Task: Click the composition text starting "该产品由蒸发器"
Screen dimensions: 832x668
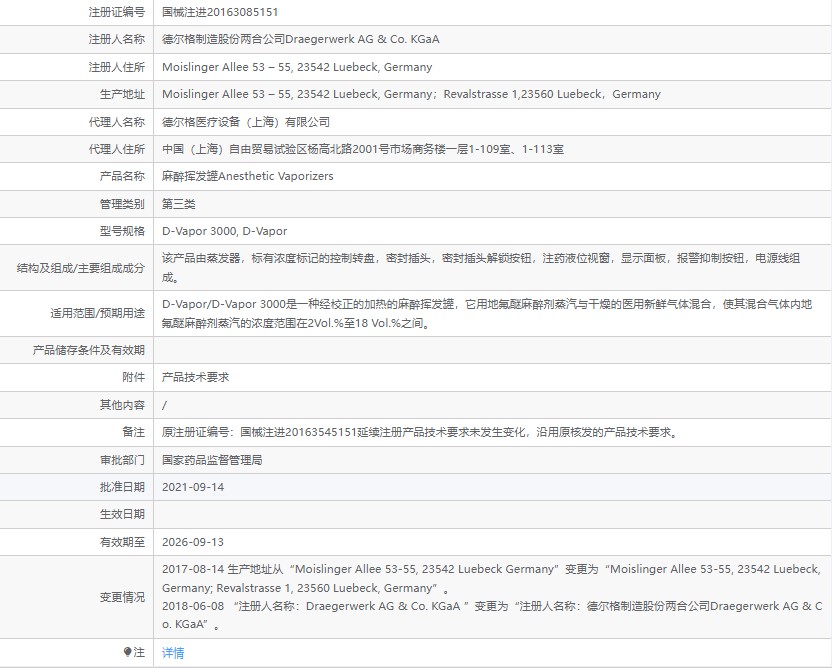Action: [481, 267]
